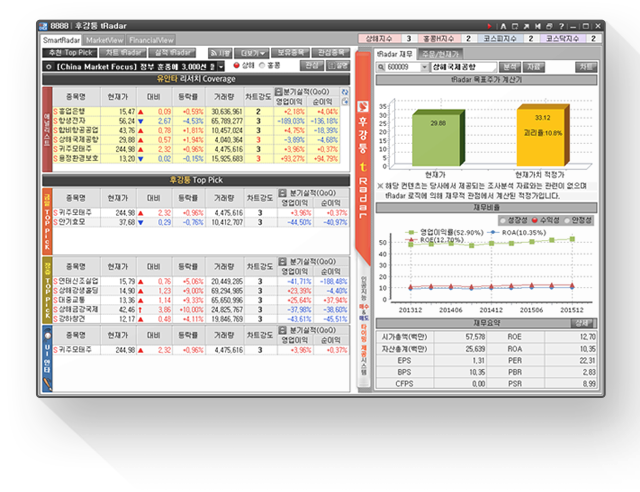Click the PER value '22,31'

587,361
